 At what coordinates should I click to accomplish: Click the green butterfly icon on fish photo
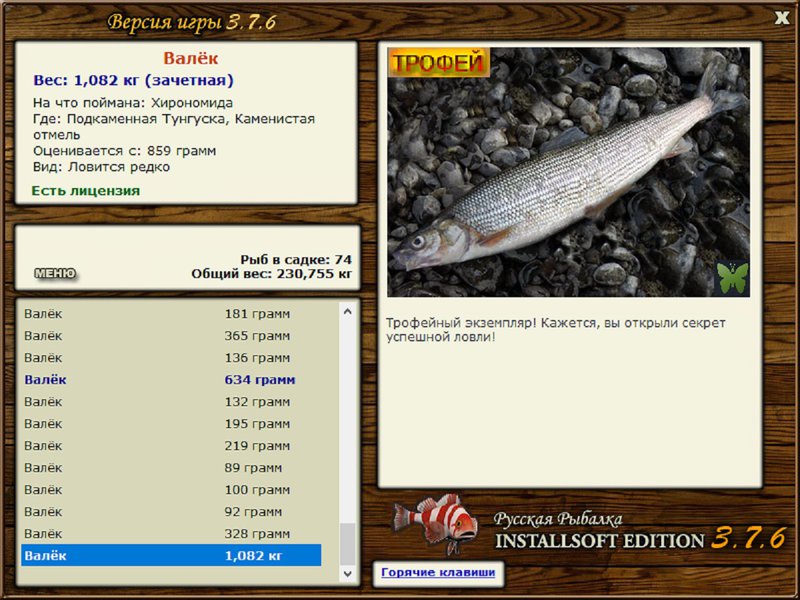click(733, 278)
